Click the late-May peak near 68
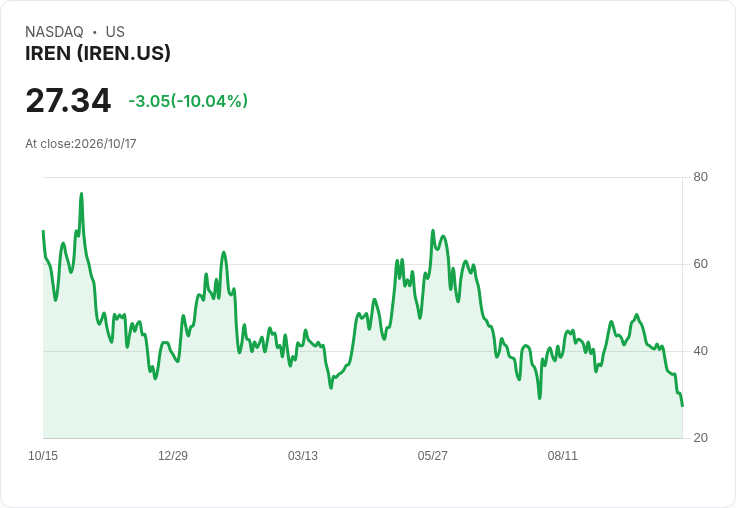The image size is (736, 508). pyautogui.click(x=433, y=231)
